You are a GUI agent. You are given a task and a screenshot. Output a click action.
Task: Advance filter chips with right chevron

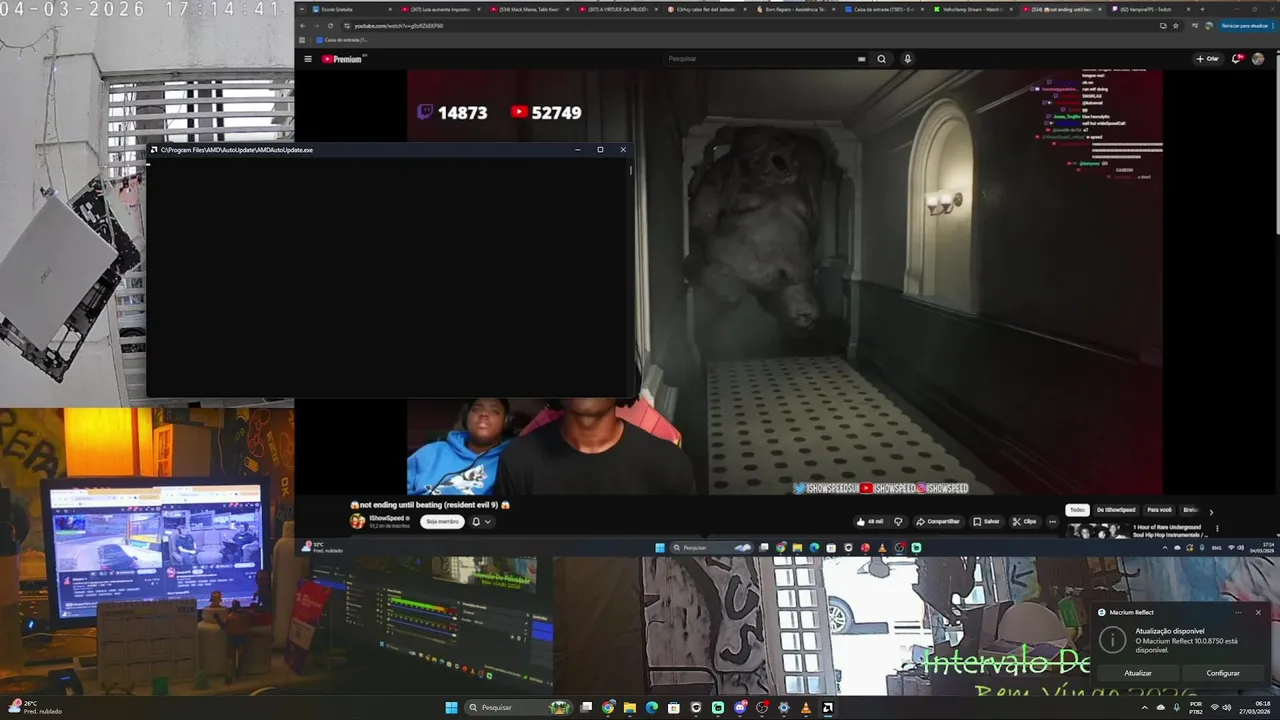pyautogui.click(x=1211, y=511)
